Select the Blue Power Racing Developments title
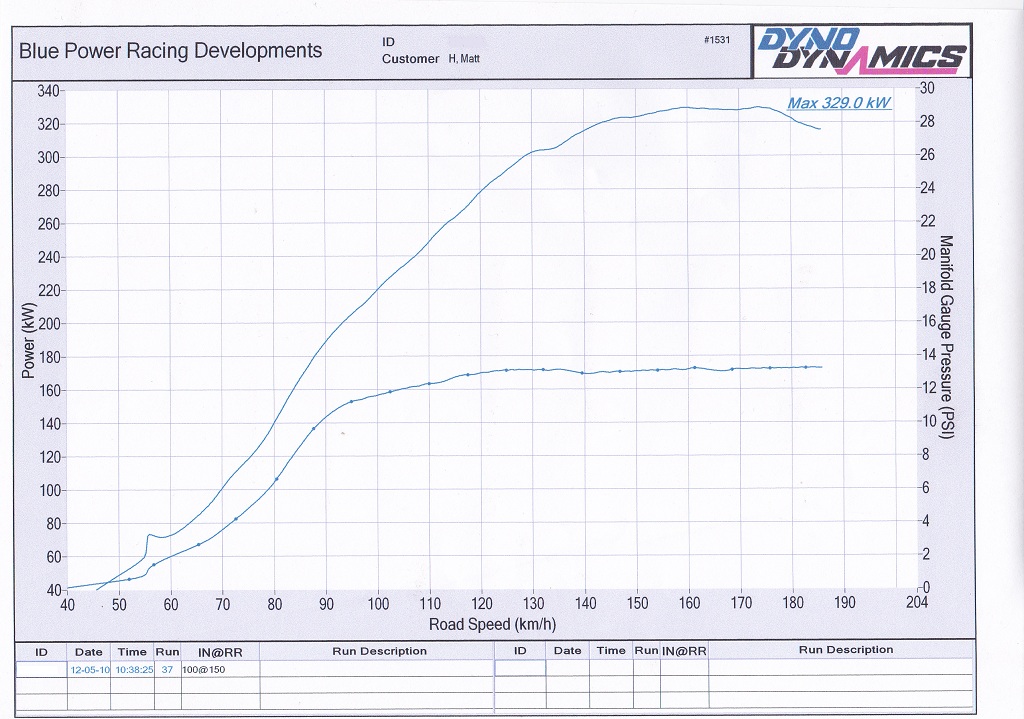 pyautogui.click(x=171, y=51)
